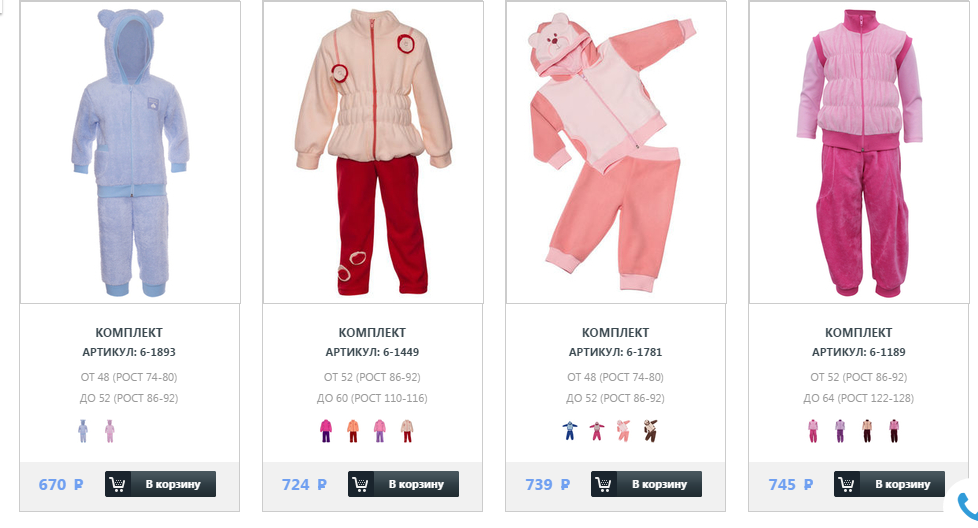Add set 6-1449 to cart

click(404, 484)
